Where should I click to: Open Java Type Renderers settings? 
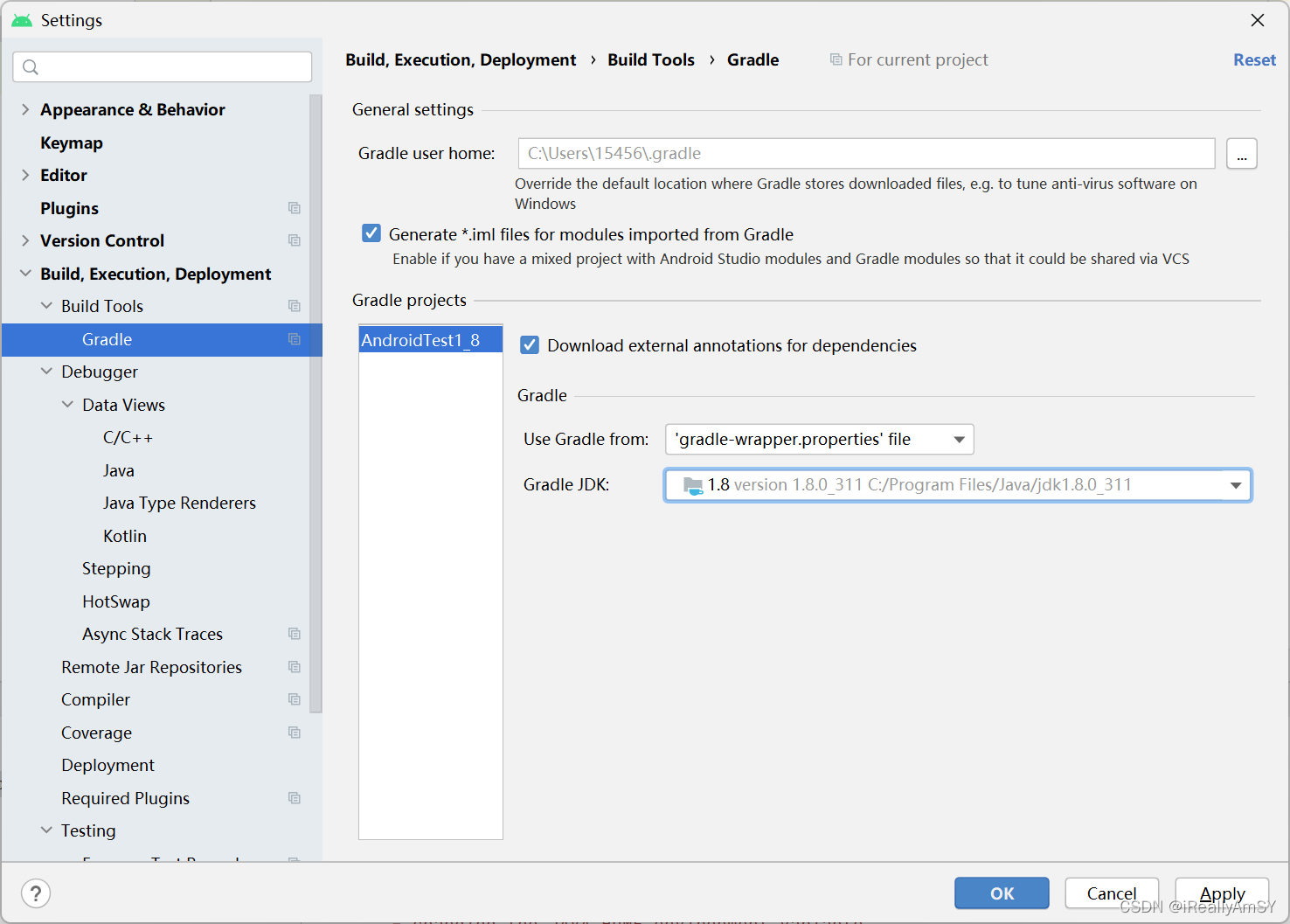[x=179, y=503]
